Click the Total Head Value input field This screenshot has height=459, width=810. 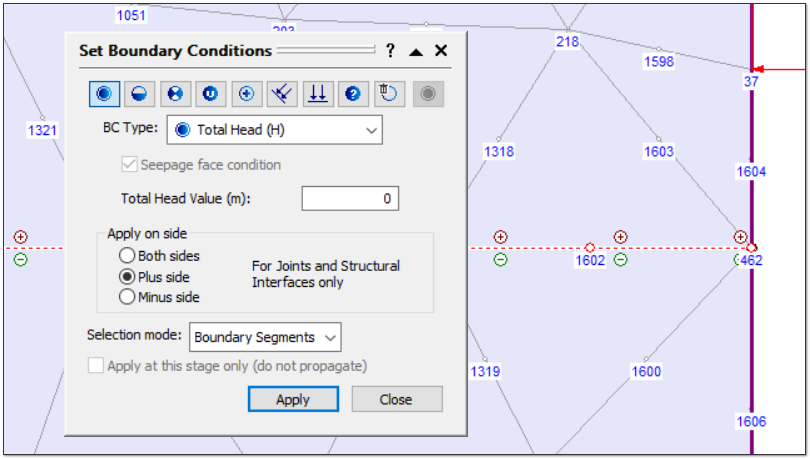click(x=349, y=199)
